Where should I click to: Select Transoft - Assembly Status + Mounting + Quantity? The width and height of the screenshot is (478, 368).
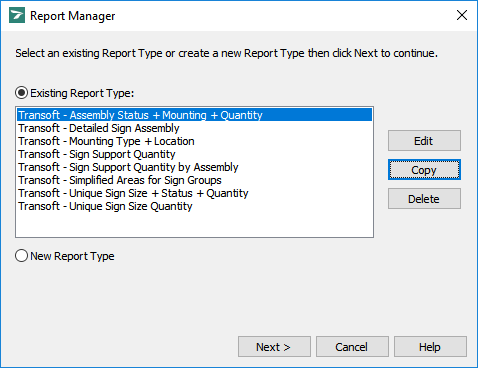[x=194, y=115]
